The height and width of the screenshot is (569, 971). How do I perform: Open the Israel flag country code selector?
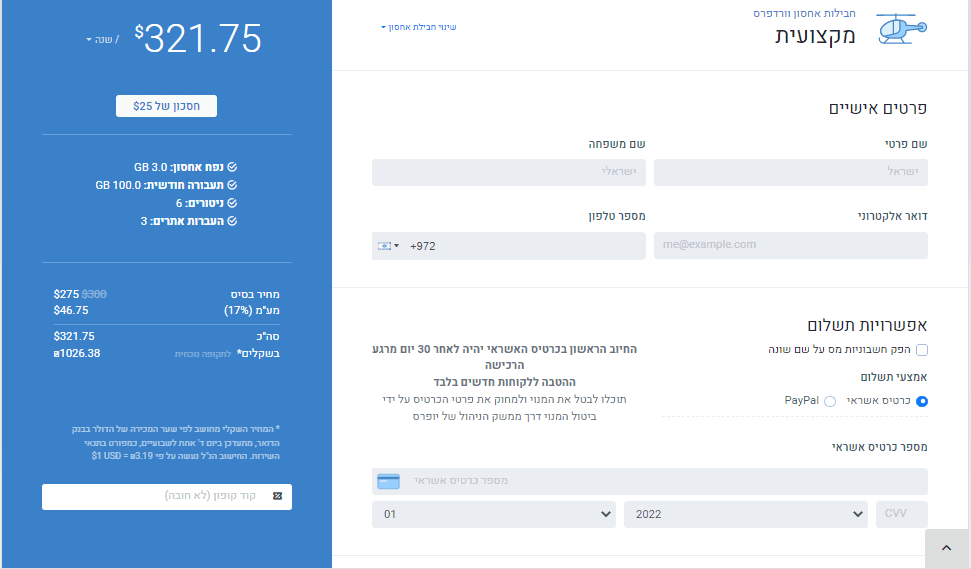[388, 246]
